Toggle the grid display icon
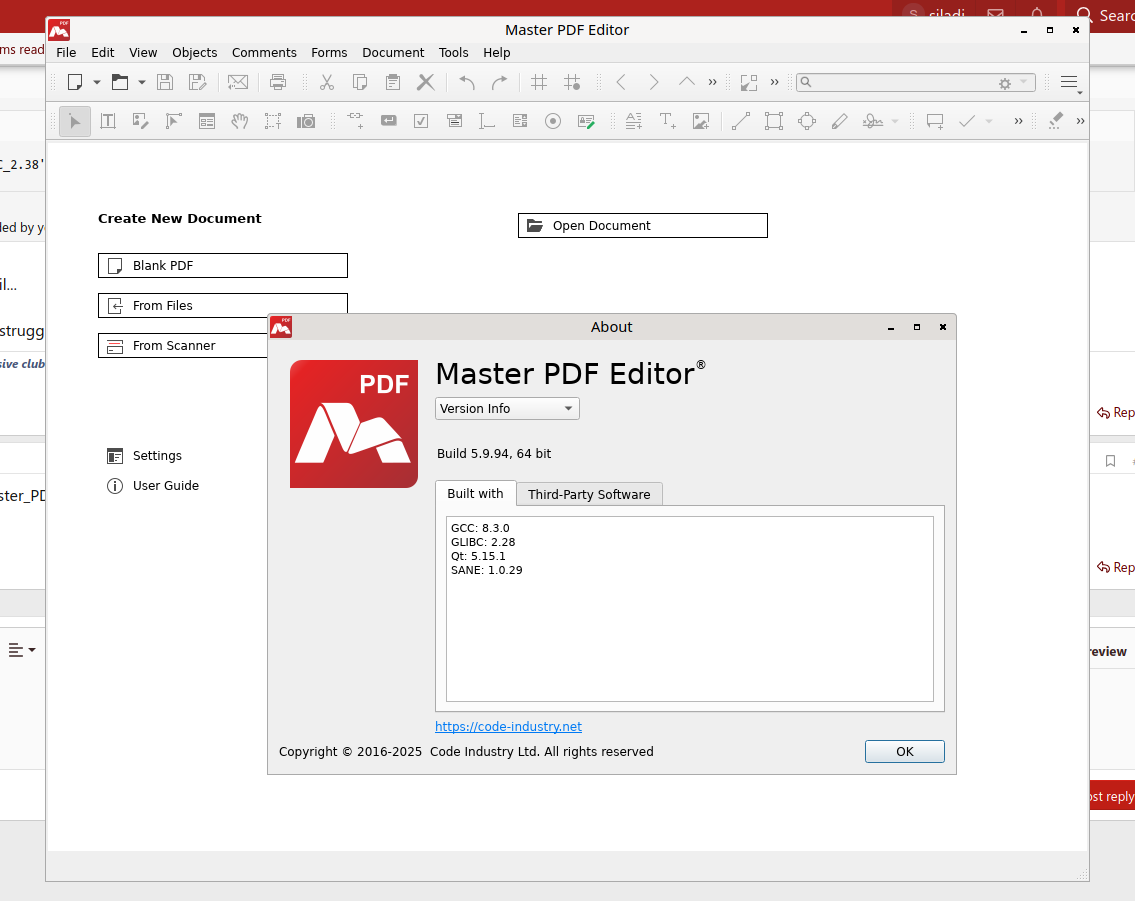Viewport: 1135px width, 901px height. pos(539,82)
